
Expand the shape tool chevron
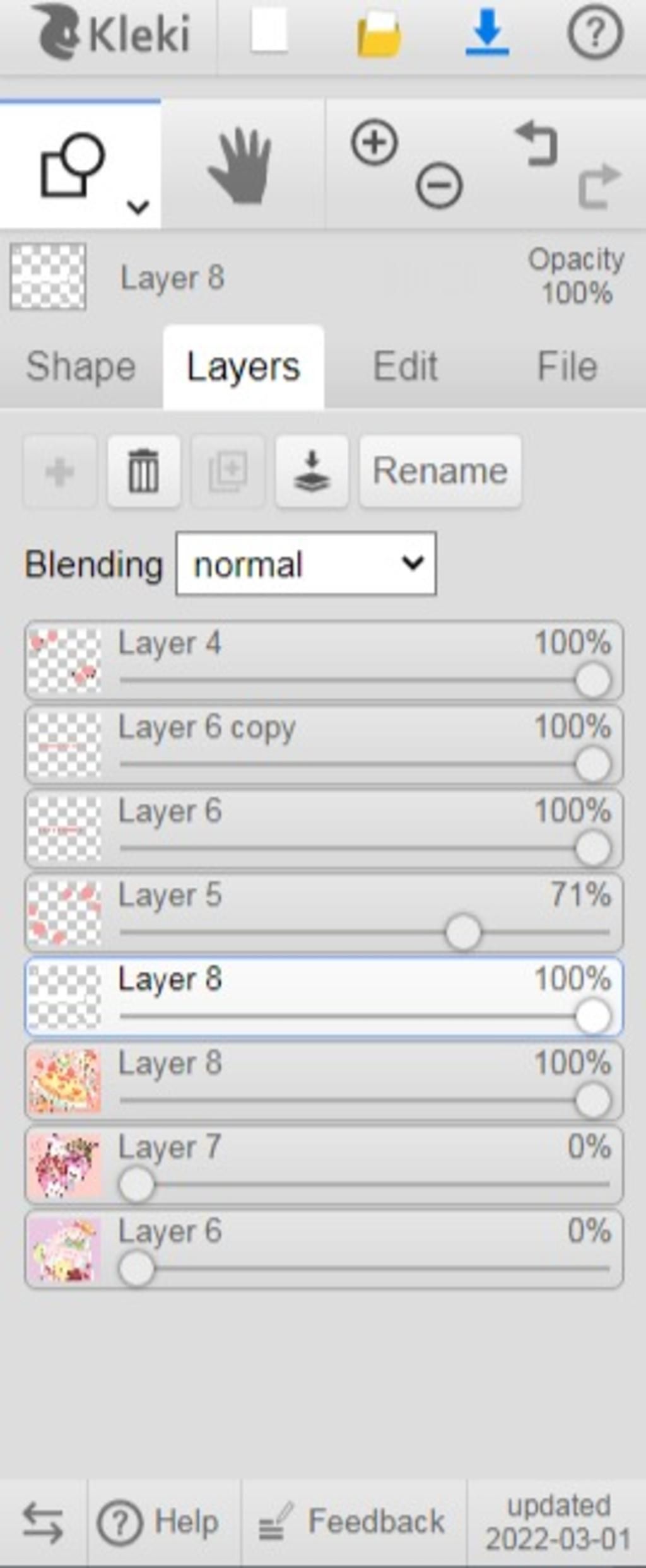coord(138,206)
